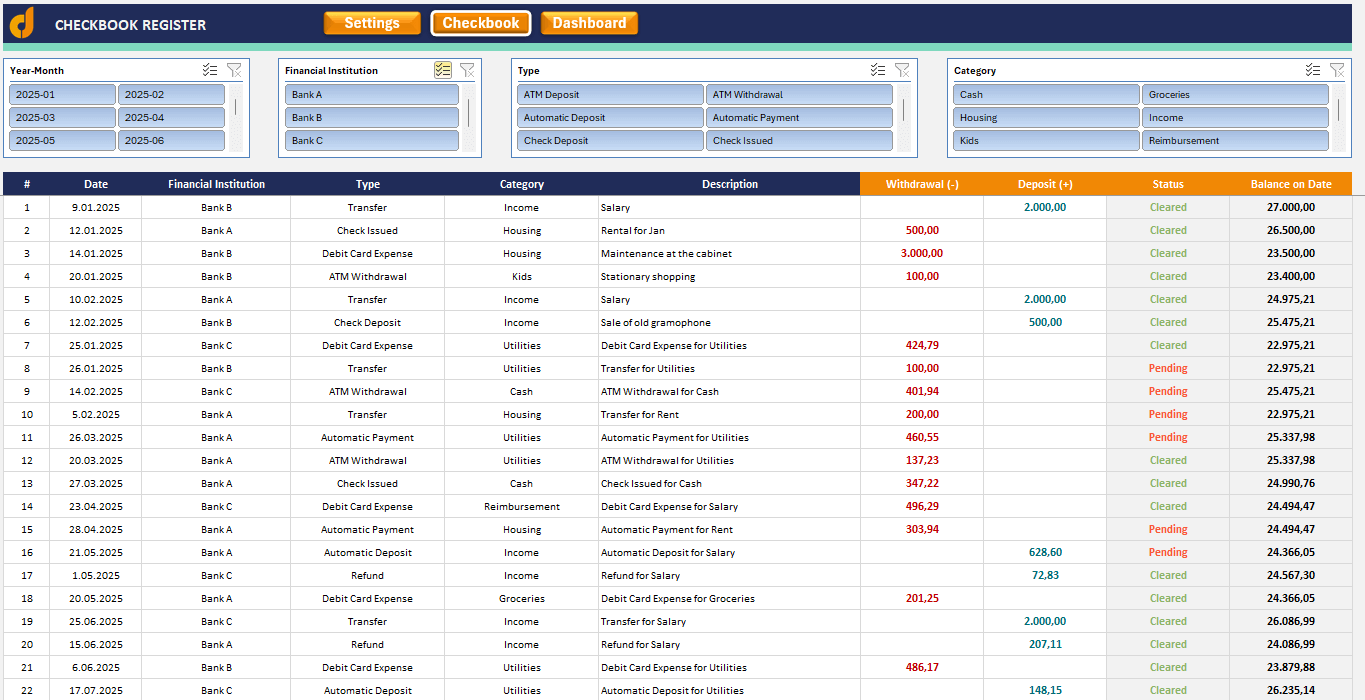
Task: Select balance value 24.990,76
Action: [1291, 484]
